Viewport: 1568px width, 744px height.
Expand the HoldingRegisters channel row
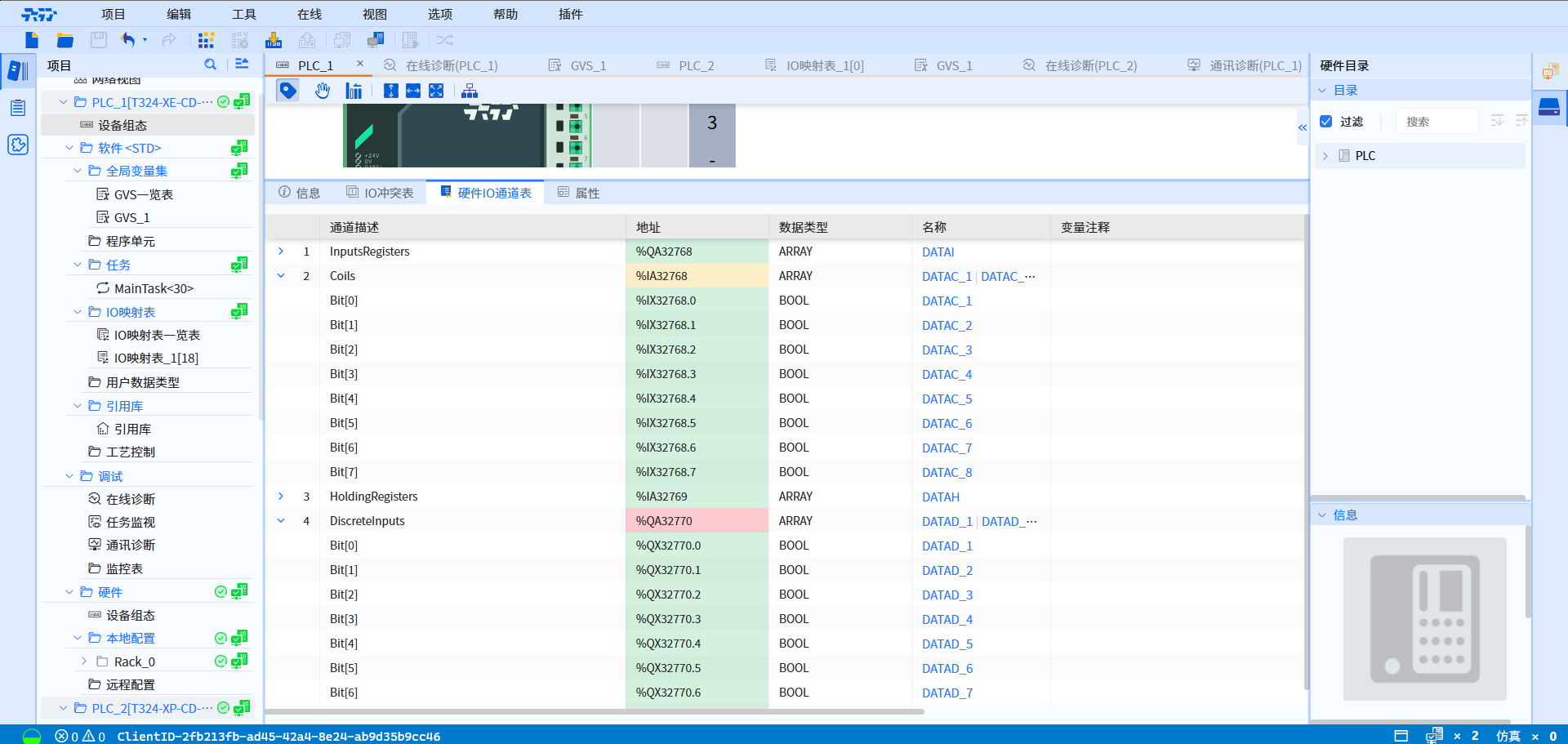tap(281, 496)
